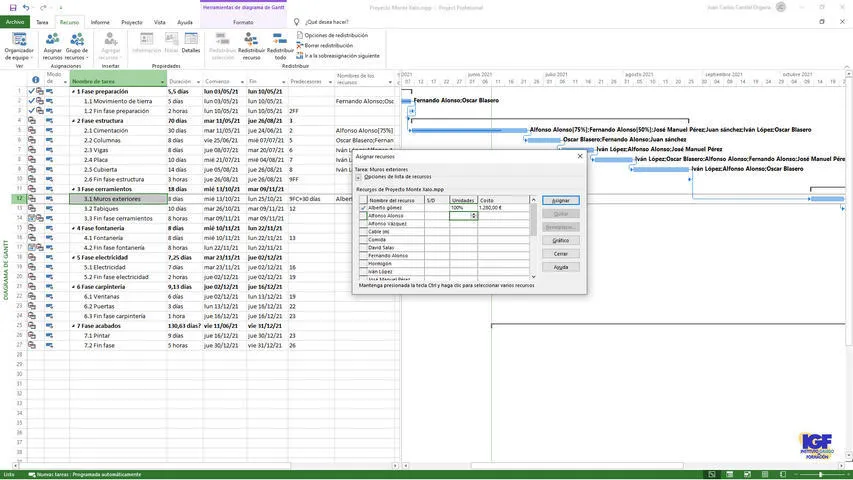This screenshot has width=853, height=480.
Task: Select the 3.2 Tabiques task name cell
Action: tap(118, 209)
